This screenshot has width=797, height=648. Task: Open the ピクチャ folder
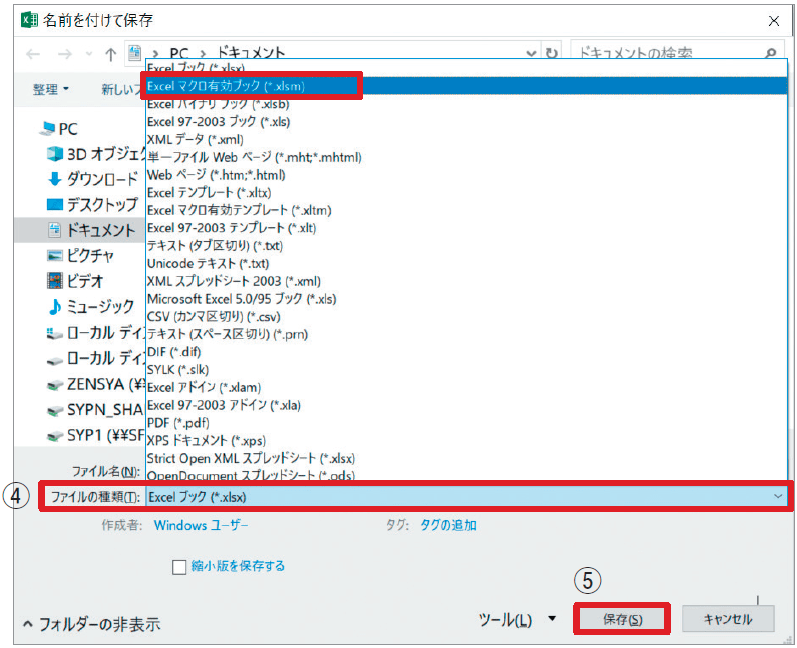tap(89, 255)
